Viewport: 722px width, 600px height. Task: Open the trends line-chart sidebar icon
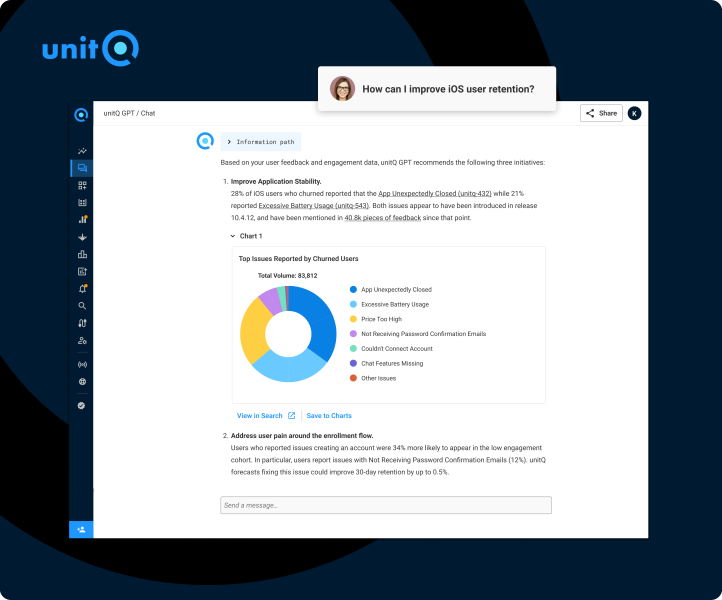pos(82,151)
